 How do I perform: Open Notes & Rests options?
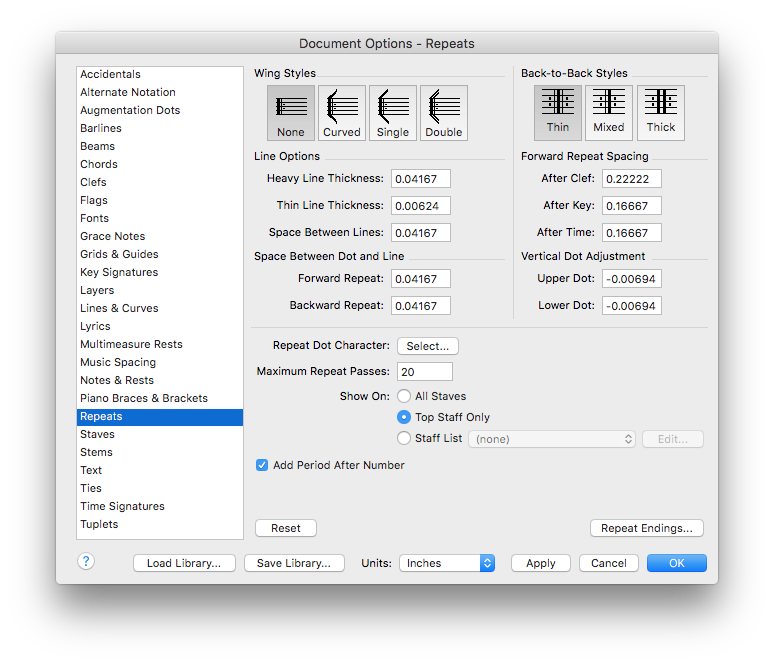(x=159, y=381)
